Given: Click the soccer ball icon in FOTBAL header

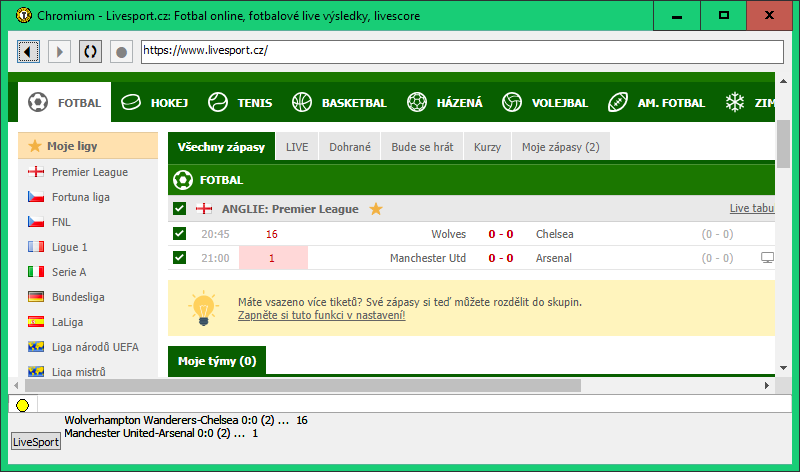Looking at the screenshot, I should 183,180.
